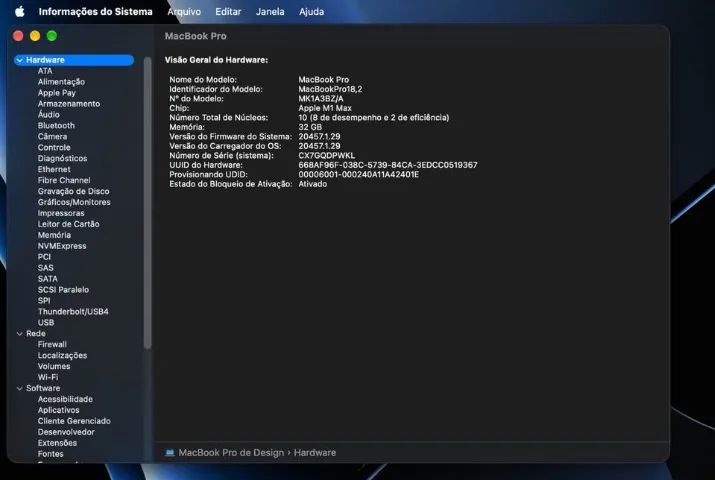715x480 pixels.
Task: Select Memória in the sidebar list
Action: tap(54, 235)
